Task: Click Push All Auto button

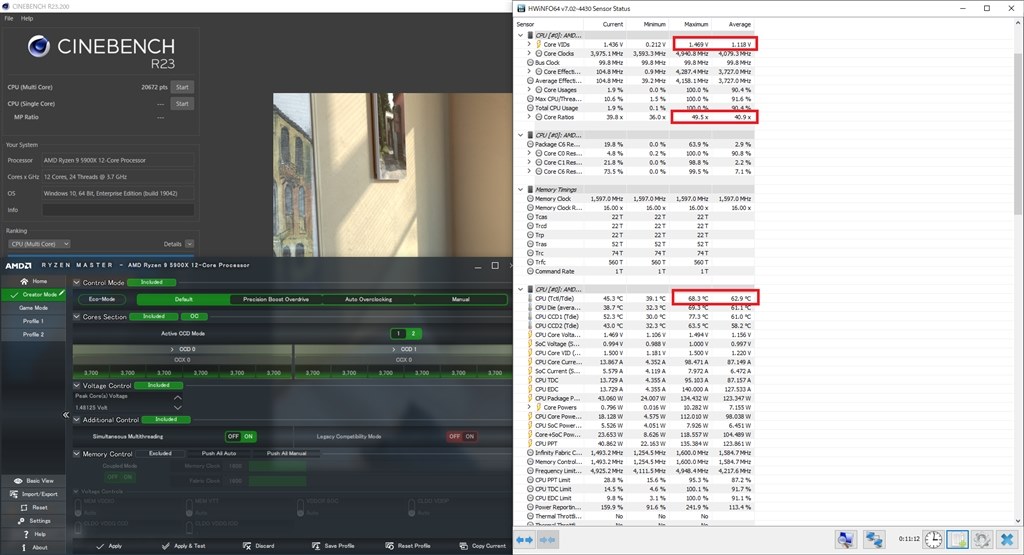Action: click(x=219, y=453)
